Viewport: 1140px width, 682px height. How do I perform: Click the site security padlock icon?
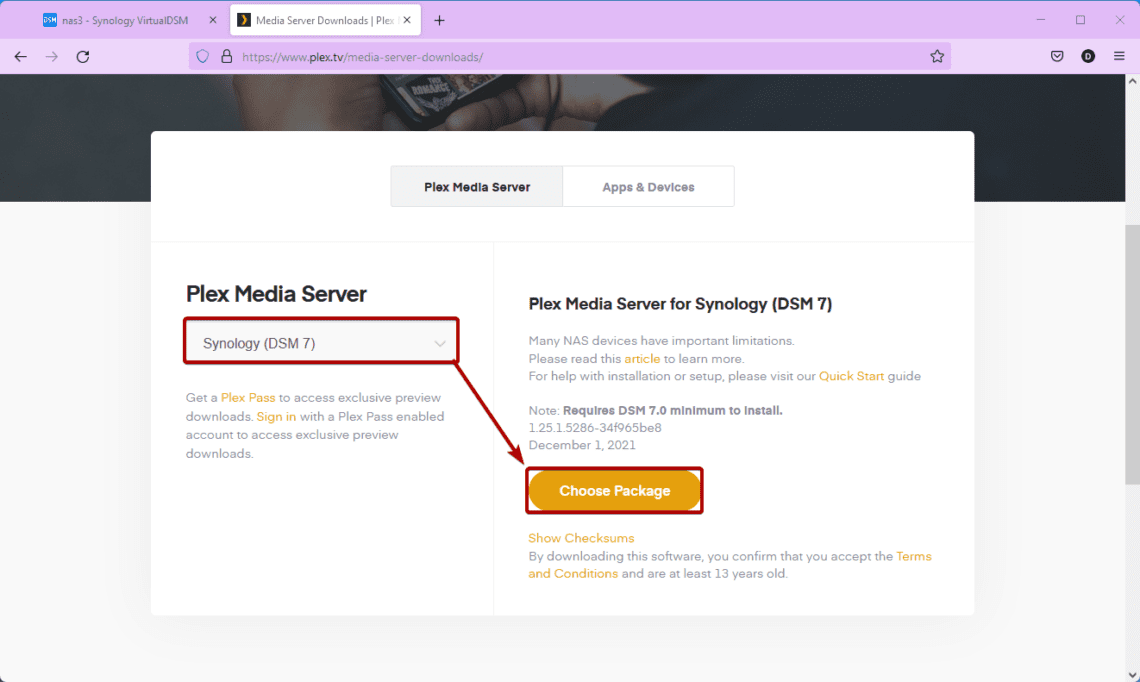click(227, 57)
